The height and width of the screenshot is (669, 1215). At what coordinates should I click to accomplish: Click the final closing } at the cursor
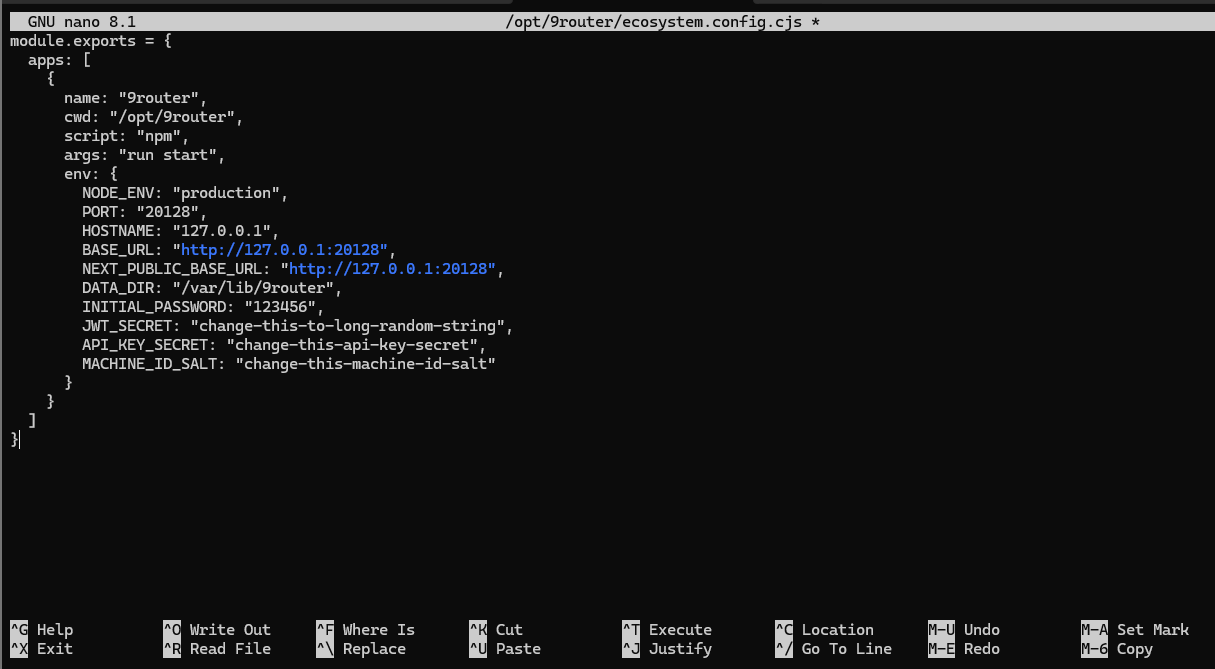click(x=13, y=440)
